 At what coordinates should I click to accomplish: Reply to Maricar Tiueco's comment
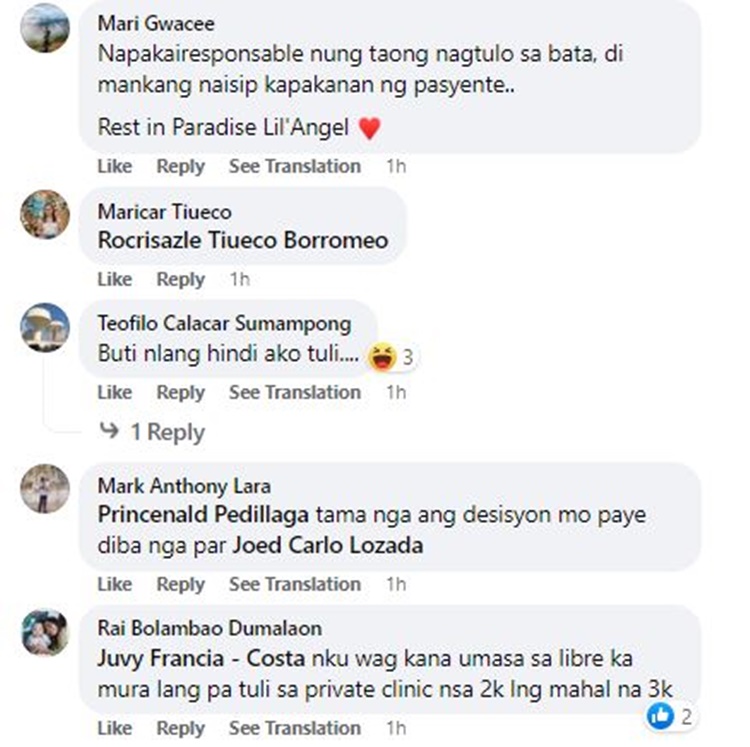[x=180, y=279]
